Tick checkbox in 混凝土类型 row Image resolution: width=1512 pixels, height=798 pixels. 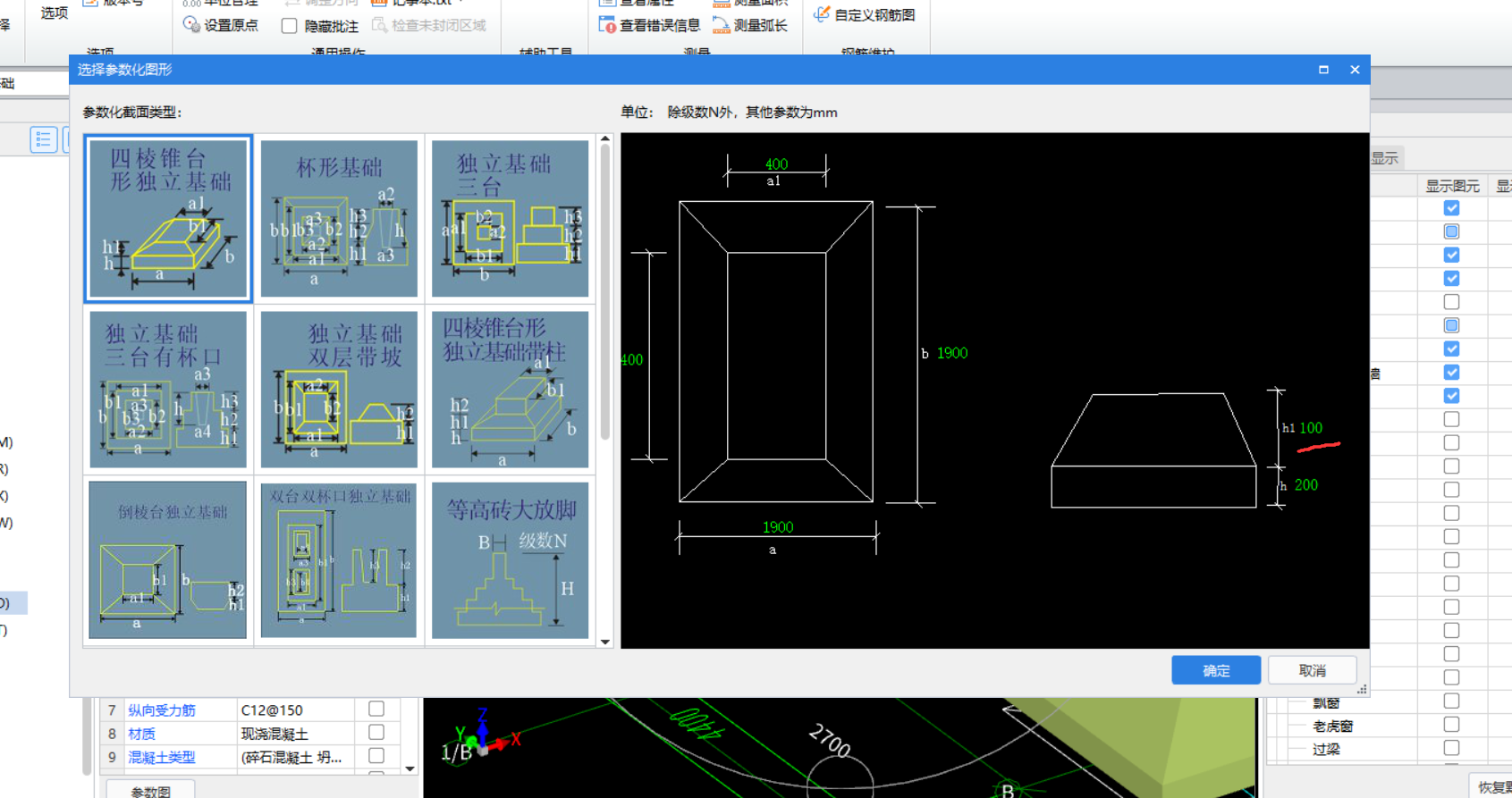[x=376, y=756]
